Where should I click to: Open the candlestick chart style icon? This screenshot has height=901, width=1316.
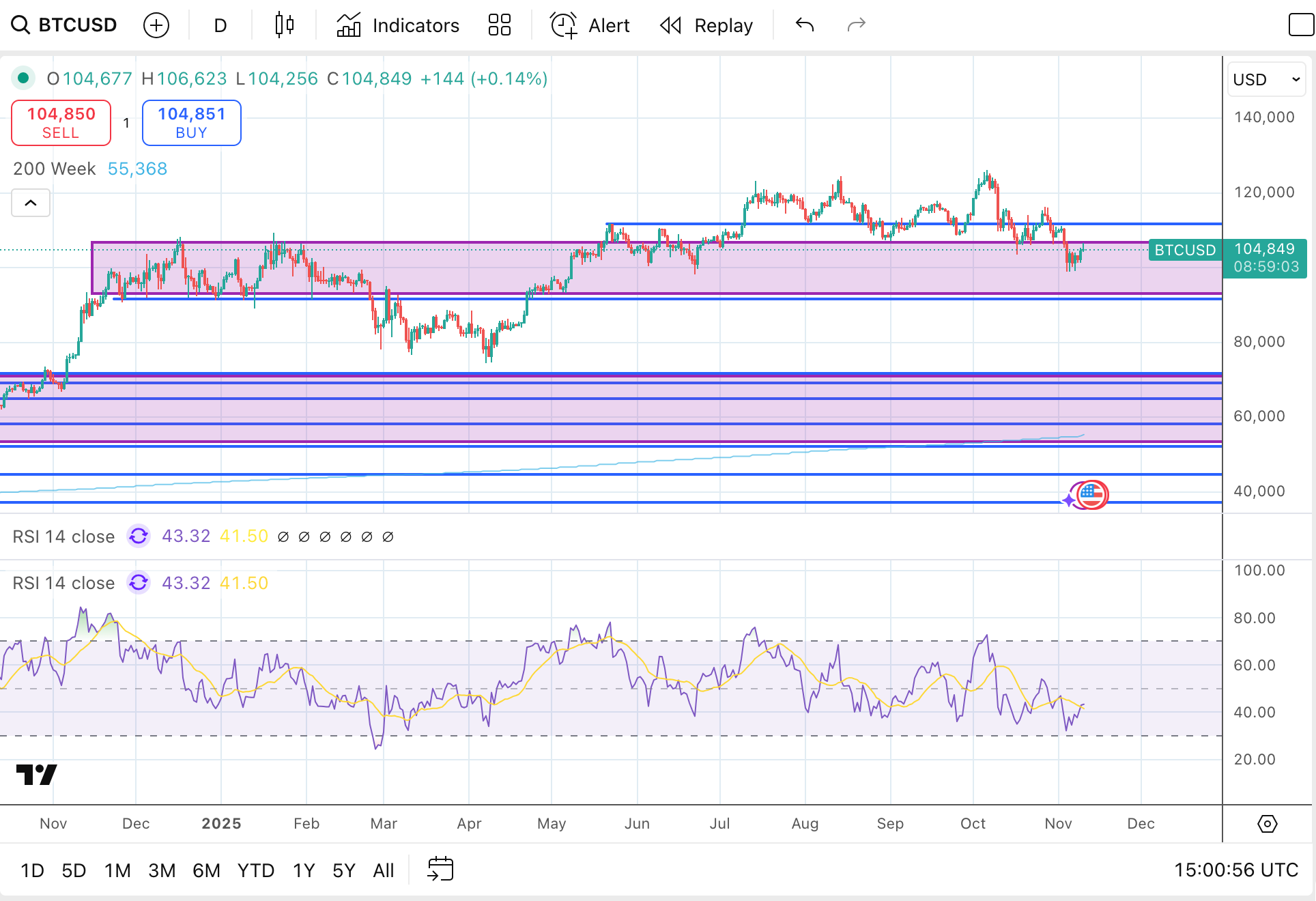pyautogui.click(x=284, y=25)
